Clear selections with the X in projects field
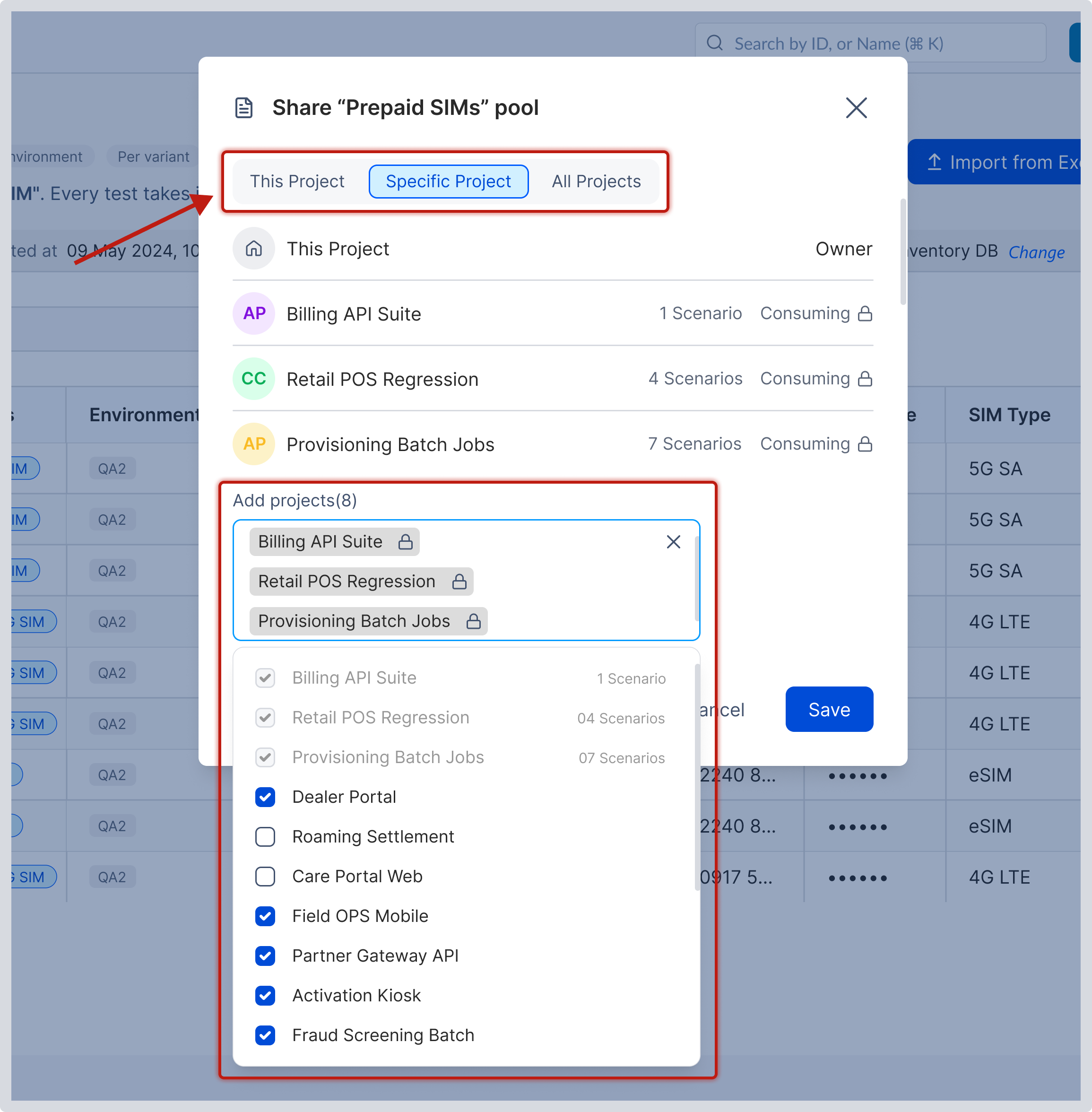This screenshot has width=1092, height=1112. pos(673,542)
